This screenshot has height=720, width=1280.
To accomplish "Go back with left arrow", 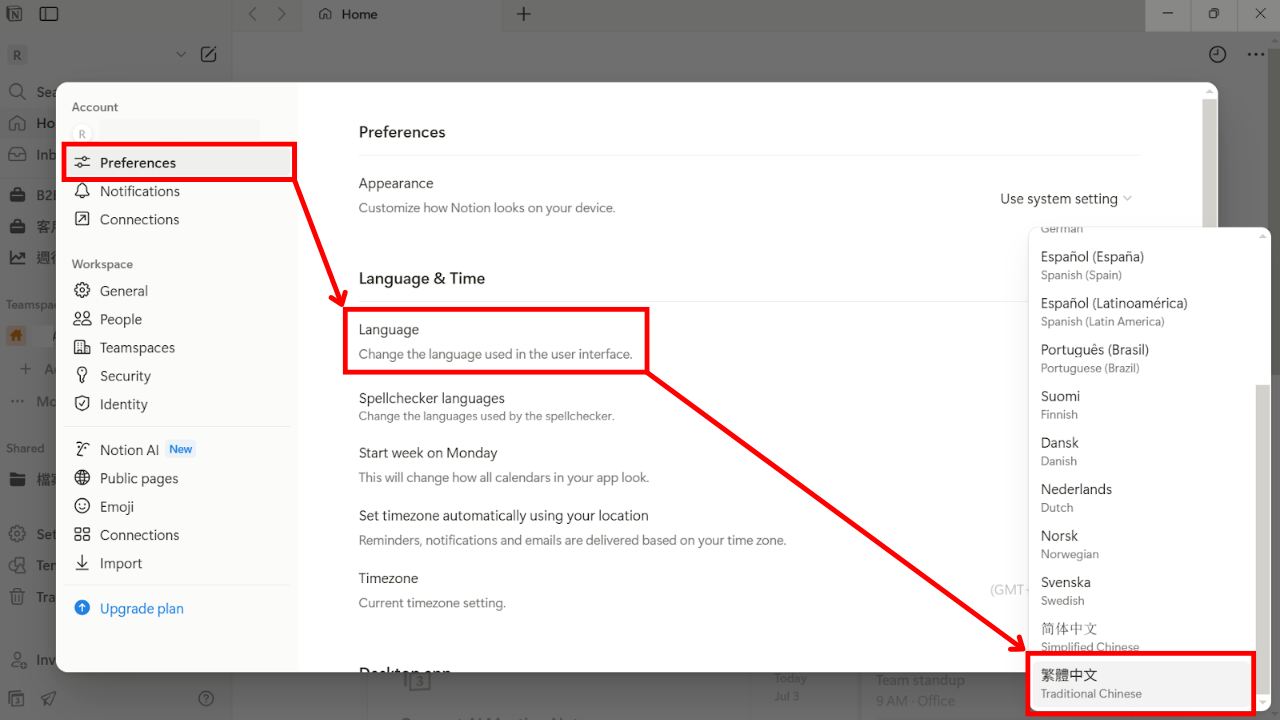I will coord(253,14).
